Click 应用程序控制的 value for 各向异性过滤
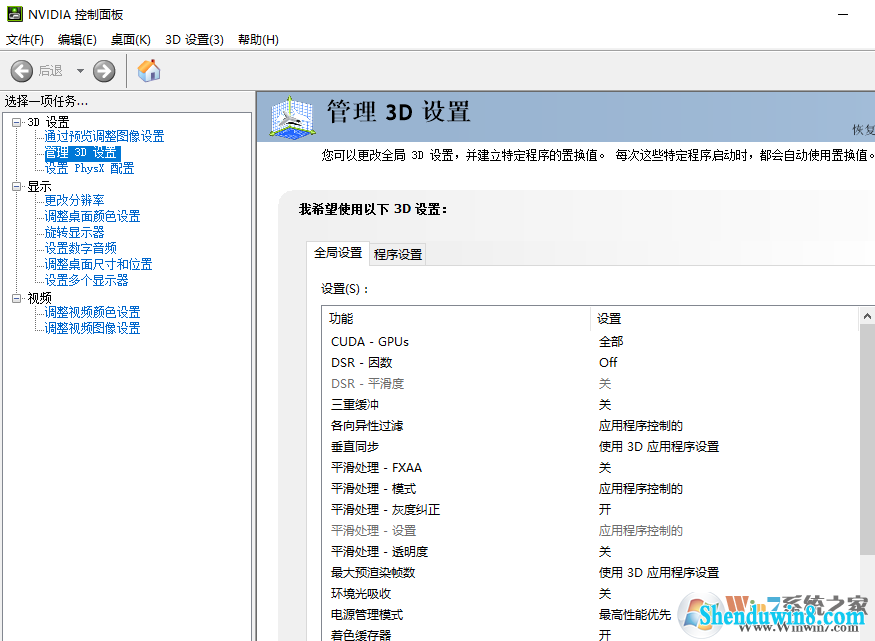 [x=641, y=426]
